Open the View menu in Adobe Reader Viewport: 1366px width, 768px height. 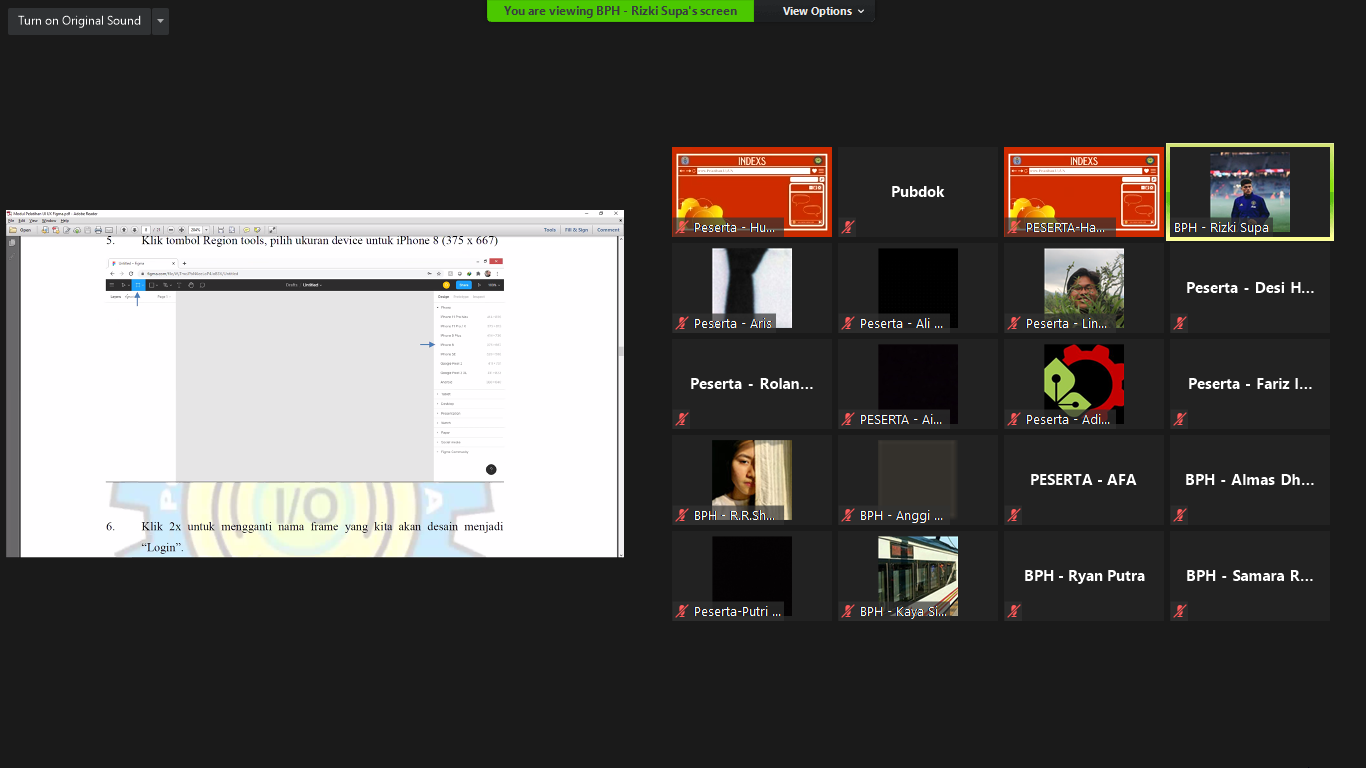(33, 221)
